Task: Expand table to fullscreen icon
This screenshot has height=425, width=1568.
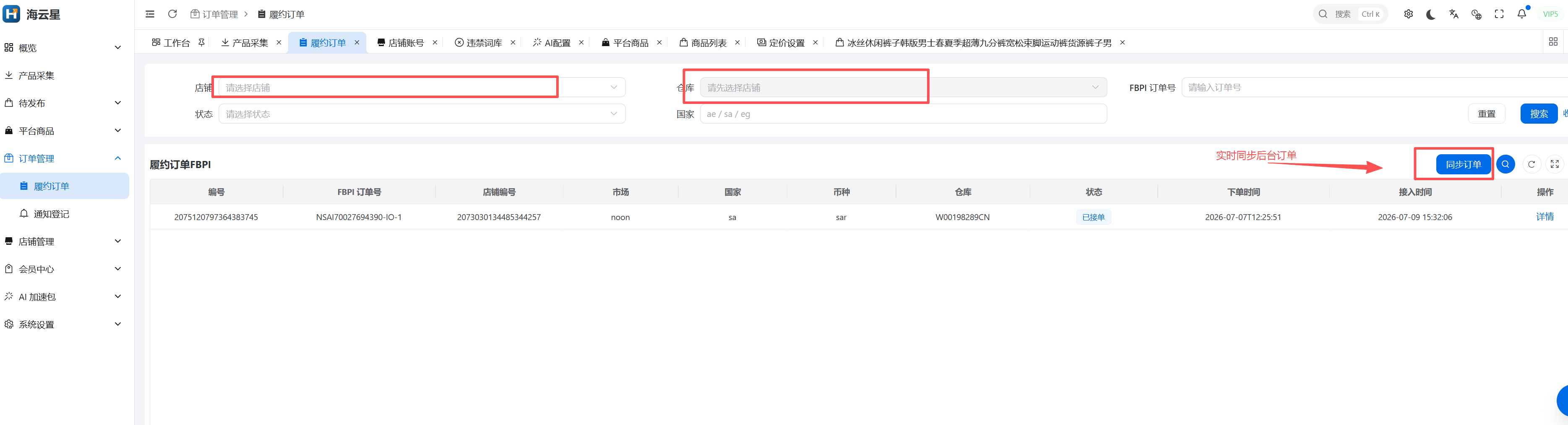Action: tap(1555, 164)
